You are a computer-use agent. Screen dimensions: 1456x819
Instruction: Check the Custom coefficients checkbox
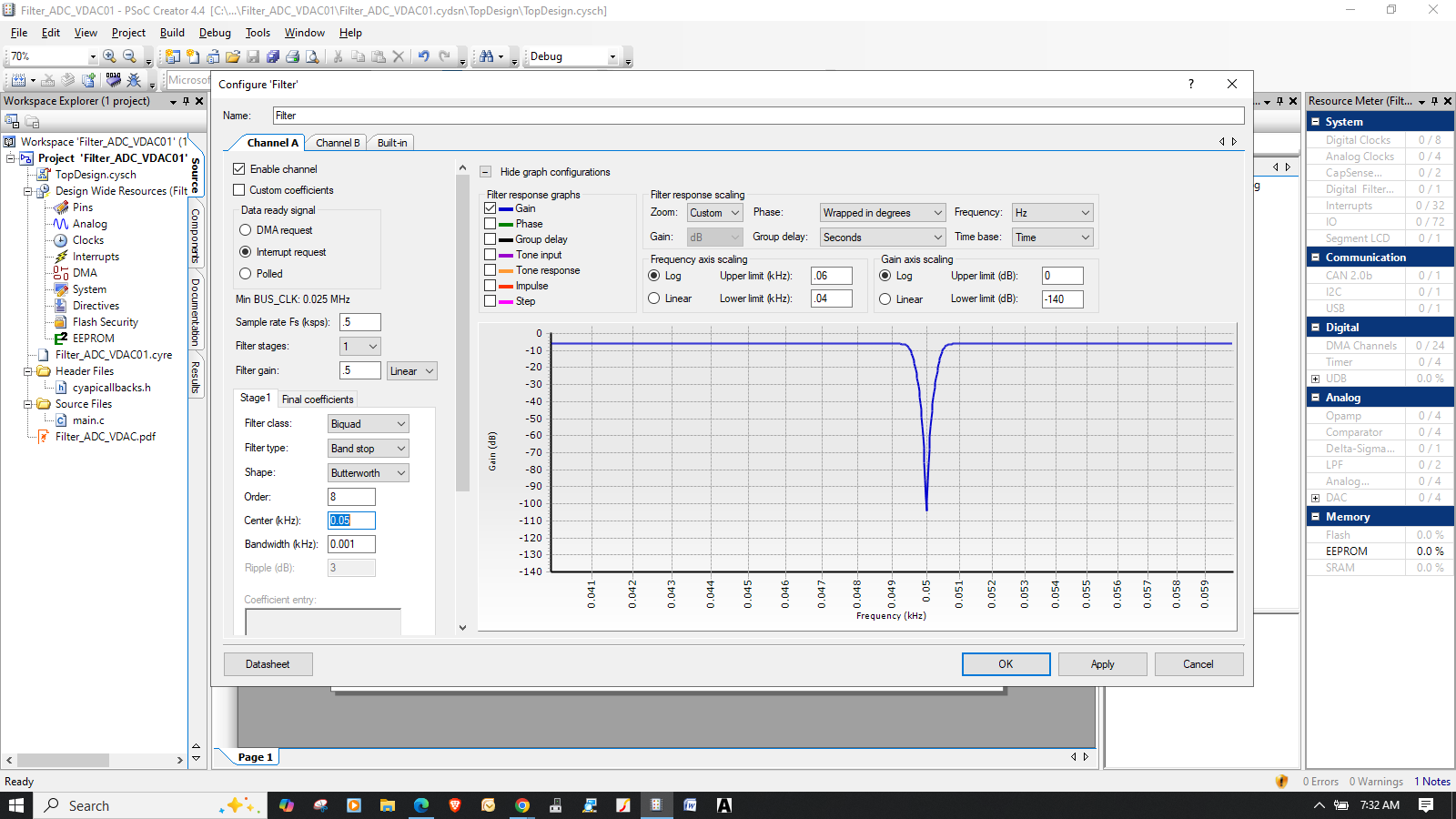(239, 190)
